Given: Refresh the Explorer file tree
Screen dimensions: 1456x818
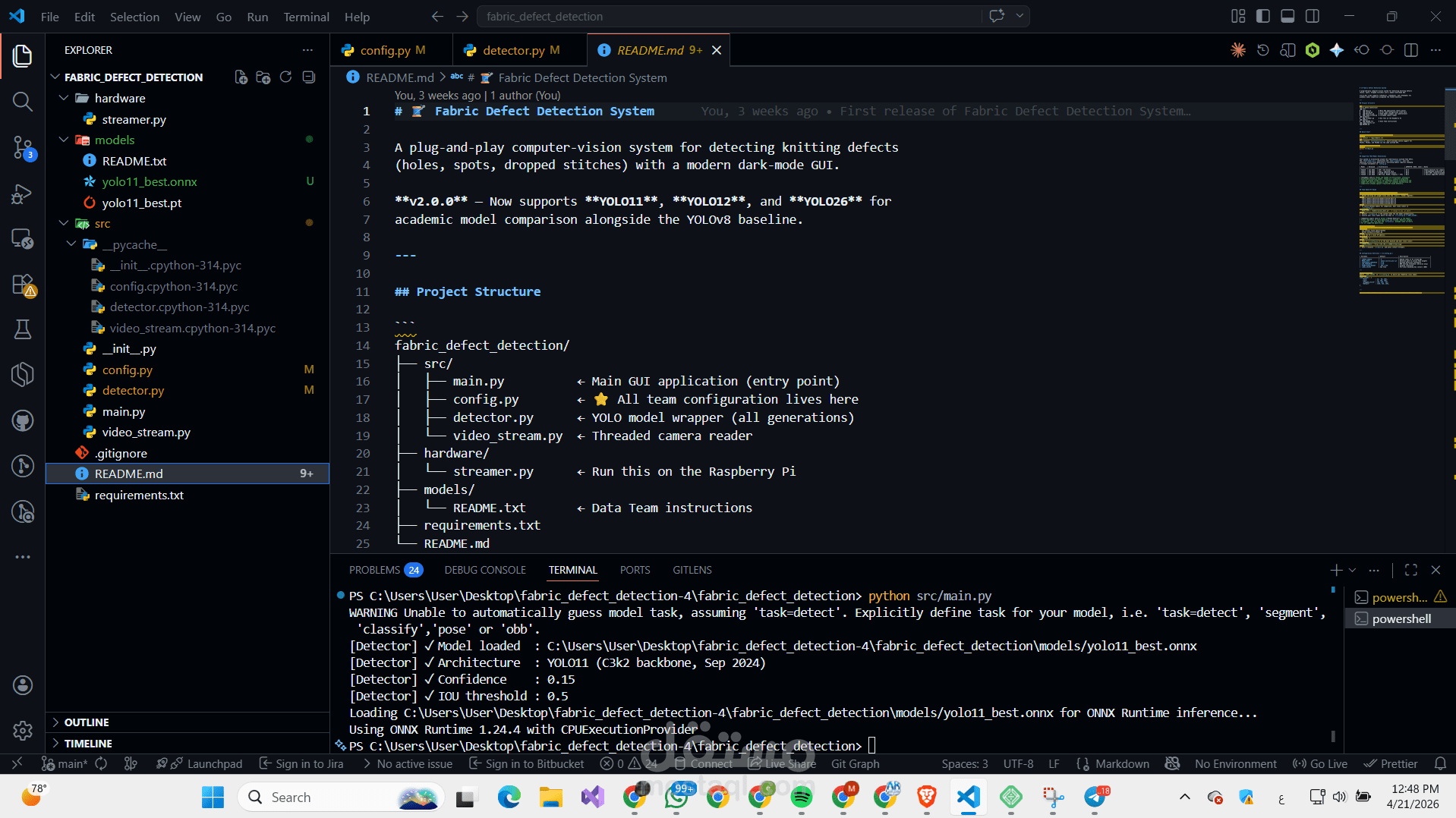Looking at the screenshot, I should (285, 77).
